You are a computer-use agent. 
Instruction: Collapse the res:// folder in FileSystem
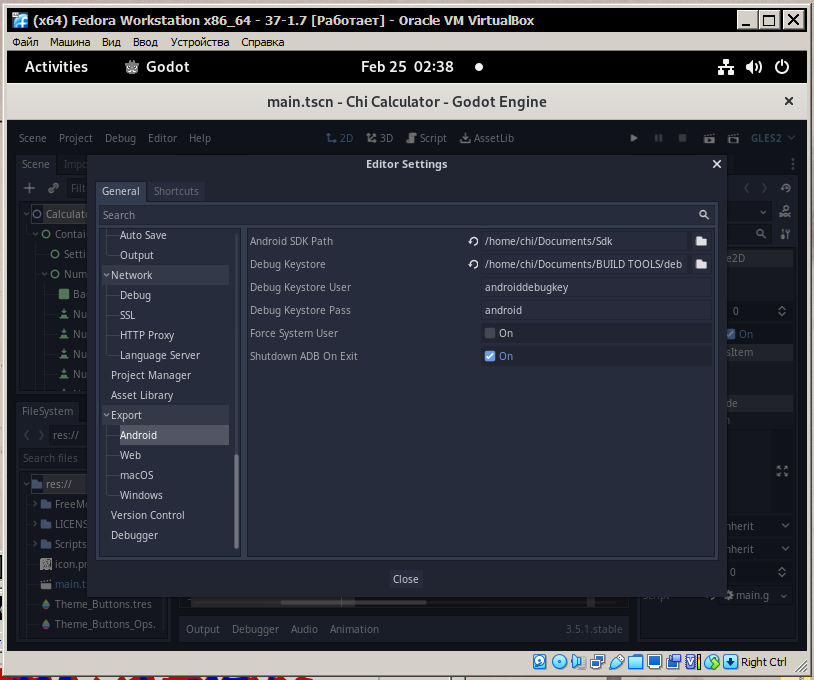coord(26,484)
